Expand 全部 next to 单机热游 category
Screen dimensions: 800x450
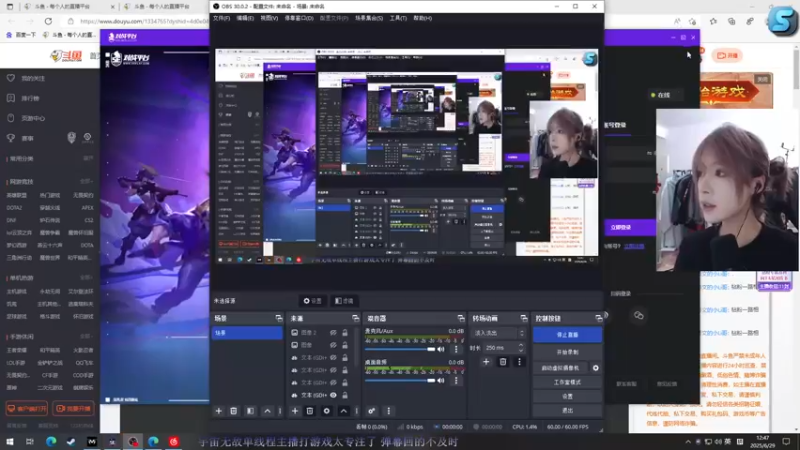[86, 278]
